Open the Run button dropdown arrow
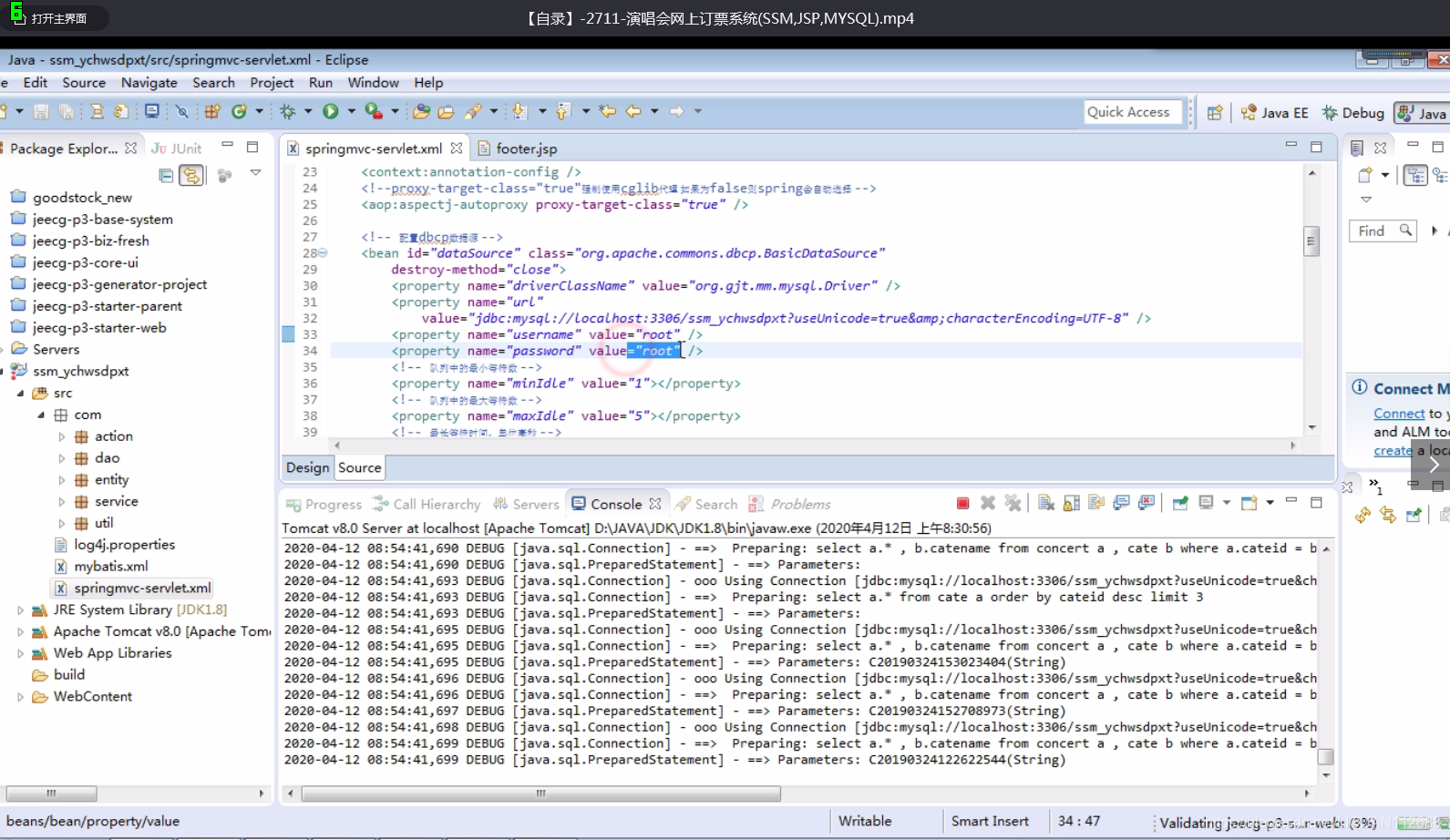 pyautogui.click(x=351, y=111)
